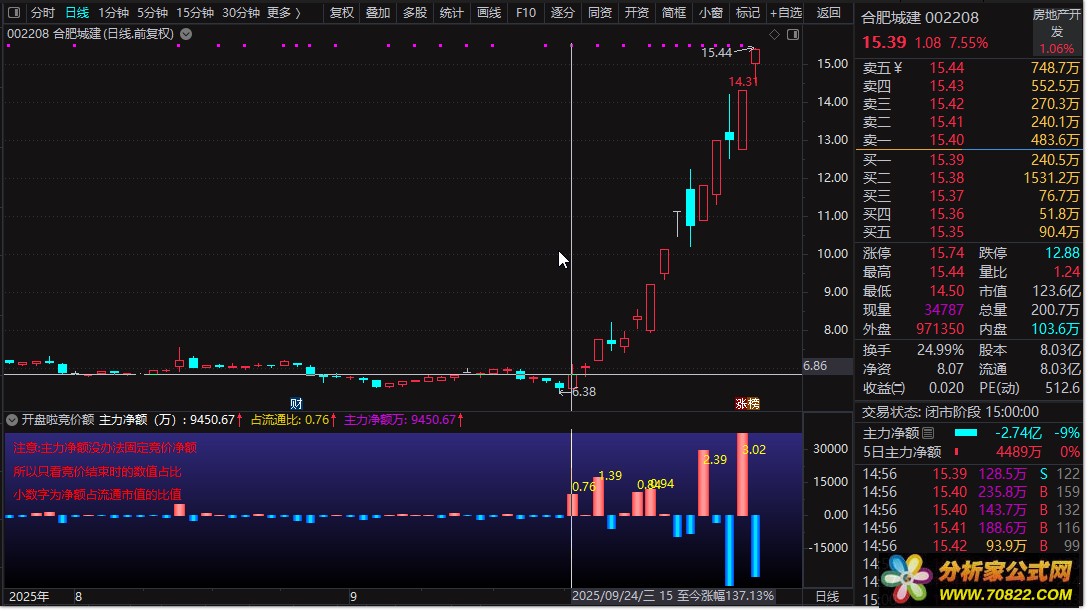Expand 更多 time period options
This screenshot has height=611, width=1089.
[283, 13]
